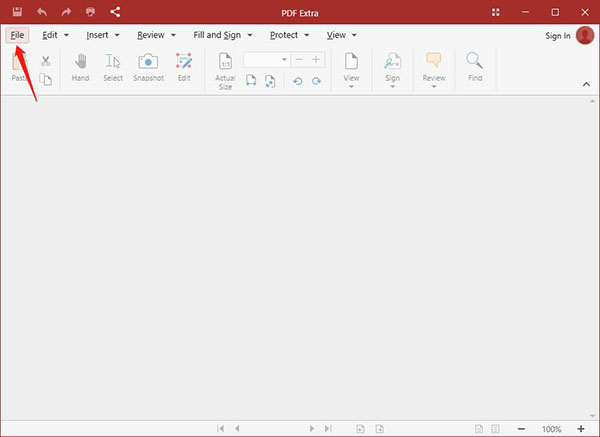Viewport: 600px width, 437px height.
Task: Open the Review comment dropdown in ribbon
Action: [x=434, y=70]
